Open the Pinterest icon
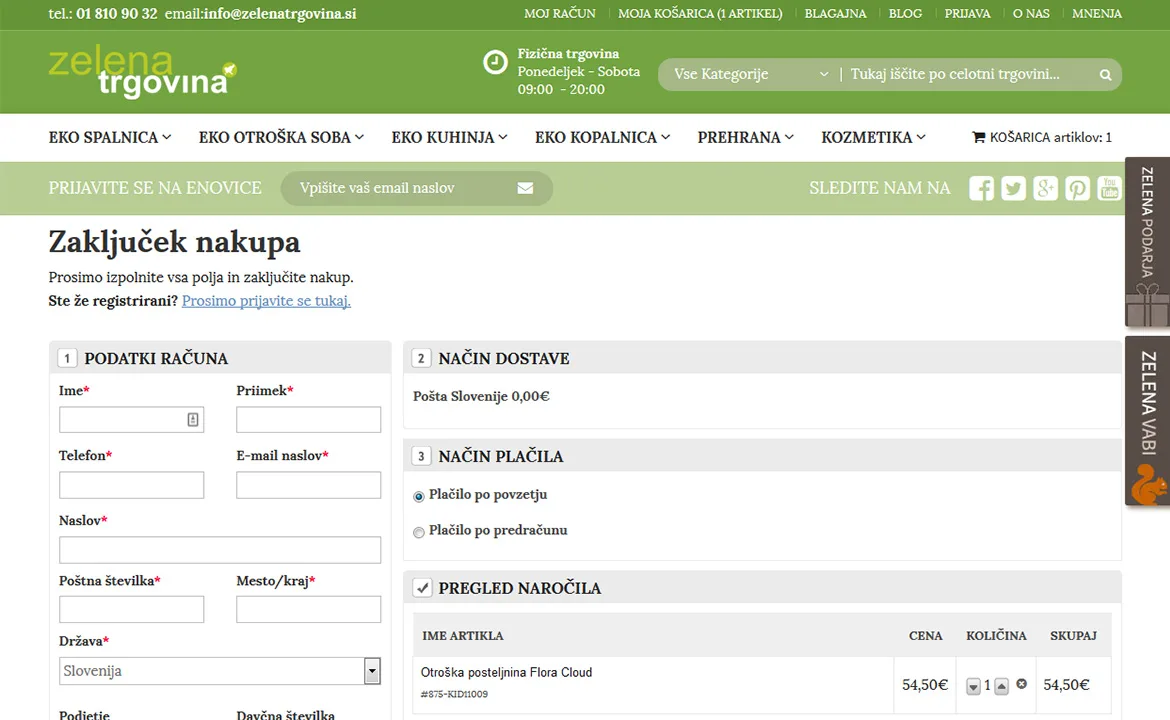Image resolution: width=1170 pixels, height=720 pixels. [x=1077, y=188]
